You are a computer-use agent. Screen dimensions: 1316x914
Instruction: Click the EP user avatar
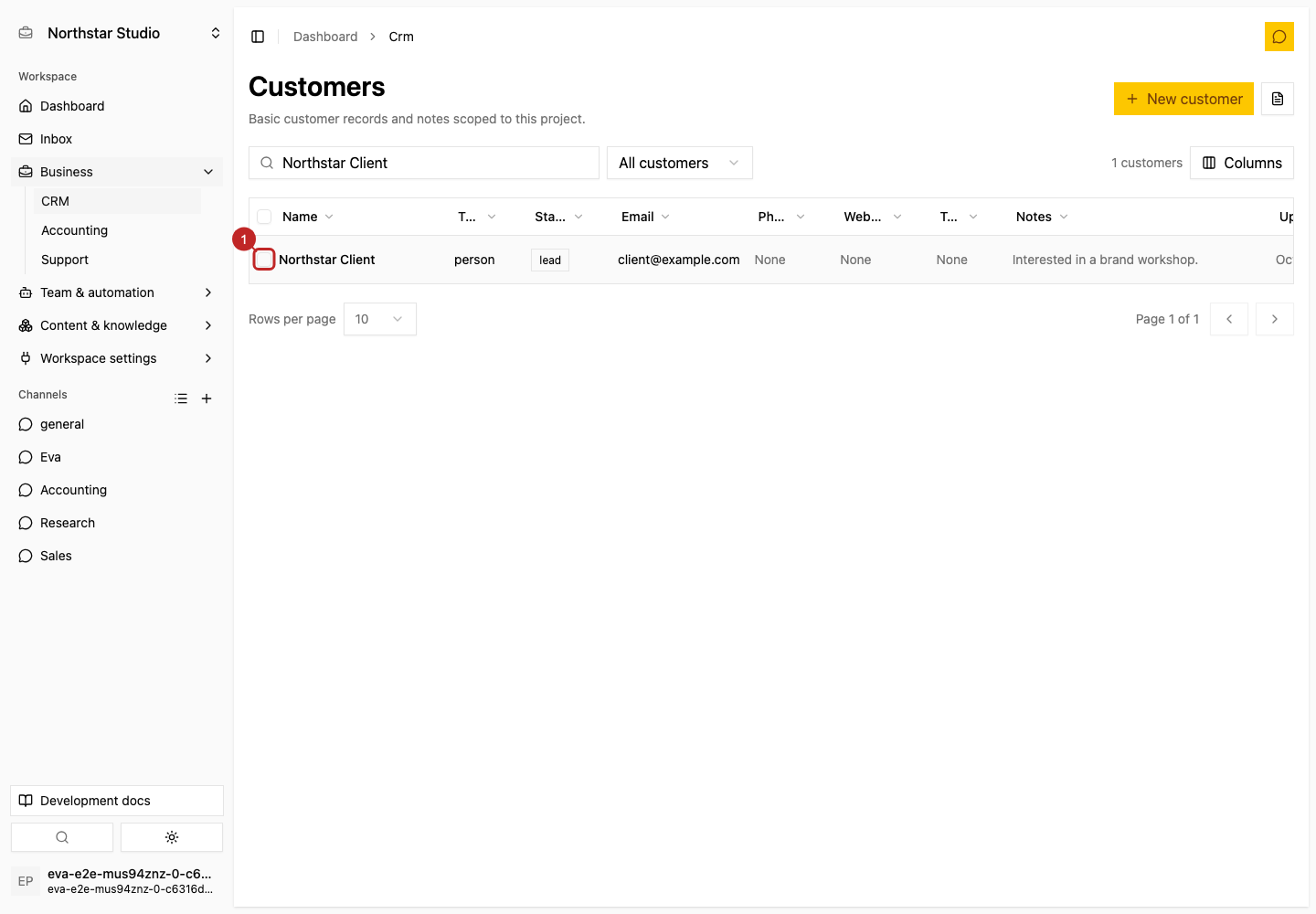click(x=26, y=881)
